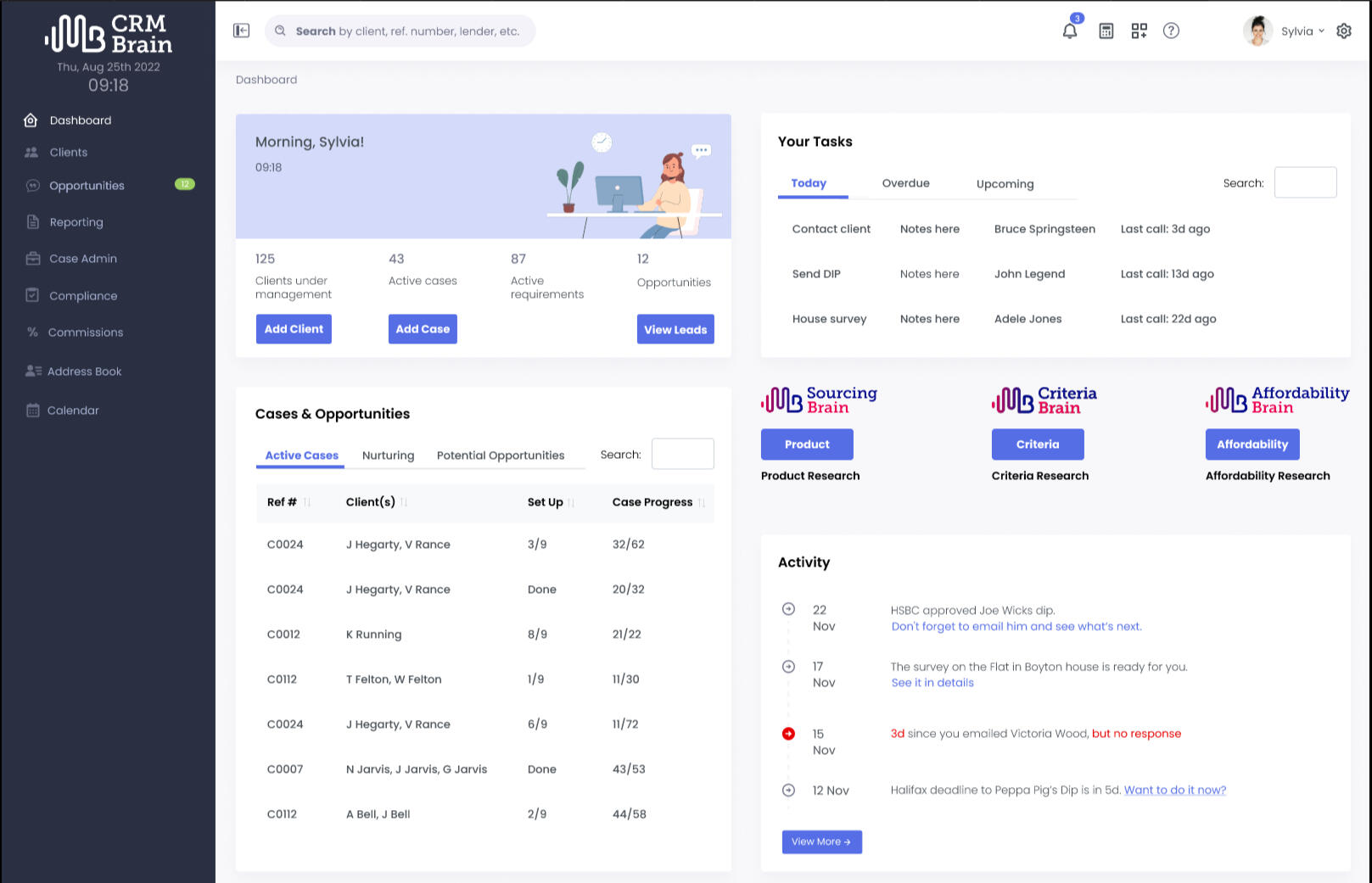This screenshot has width=1372, height=883.
Task: Open settings gear icon
Action: 1343,31
